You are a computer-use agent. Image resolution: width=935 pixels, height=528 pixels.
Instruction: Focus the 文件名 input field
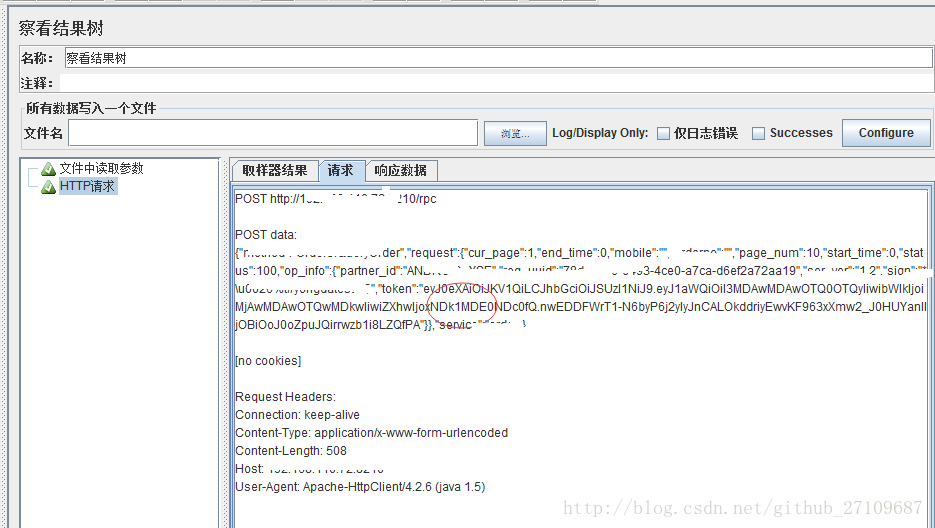click(x=273, y=132)
